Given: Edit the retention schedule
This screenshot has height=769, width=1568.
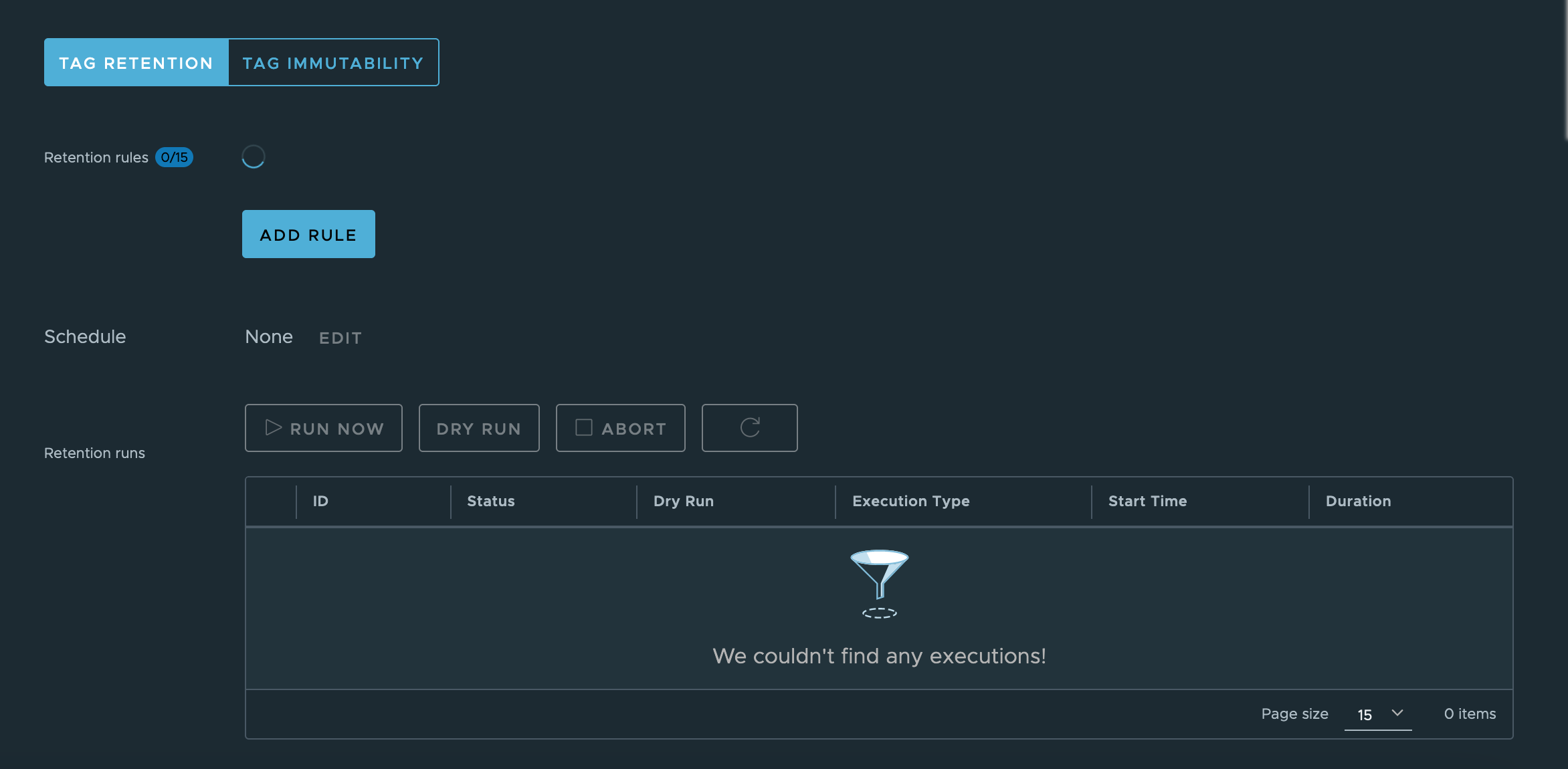Looking at the screenshot, I should coord(340,338).
